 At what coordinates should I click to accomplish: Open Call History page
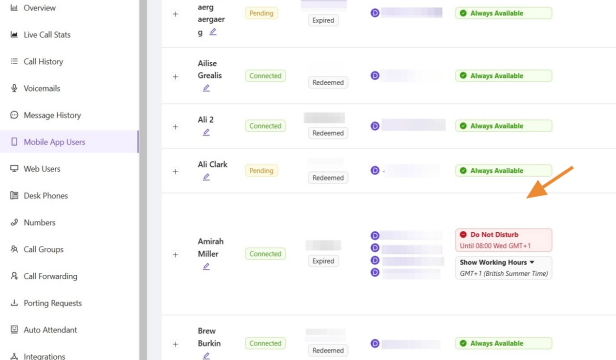click(x=43, y=61)
